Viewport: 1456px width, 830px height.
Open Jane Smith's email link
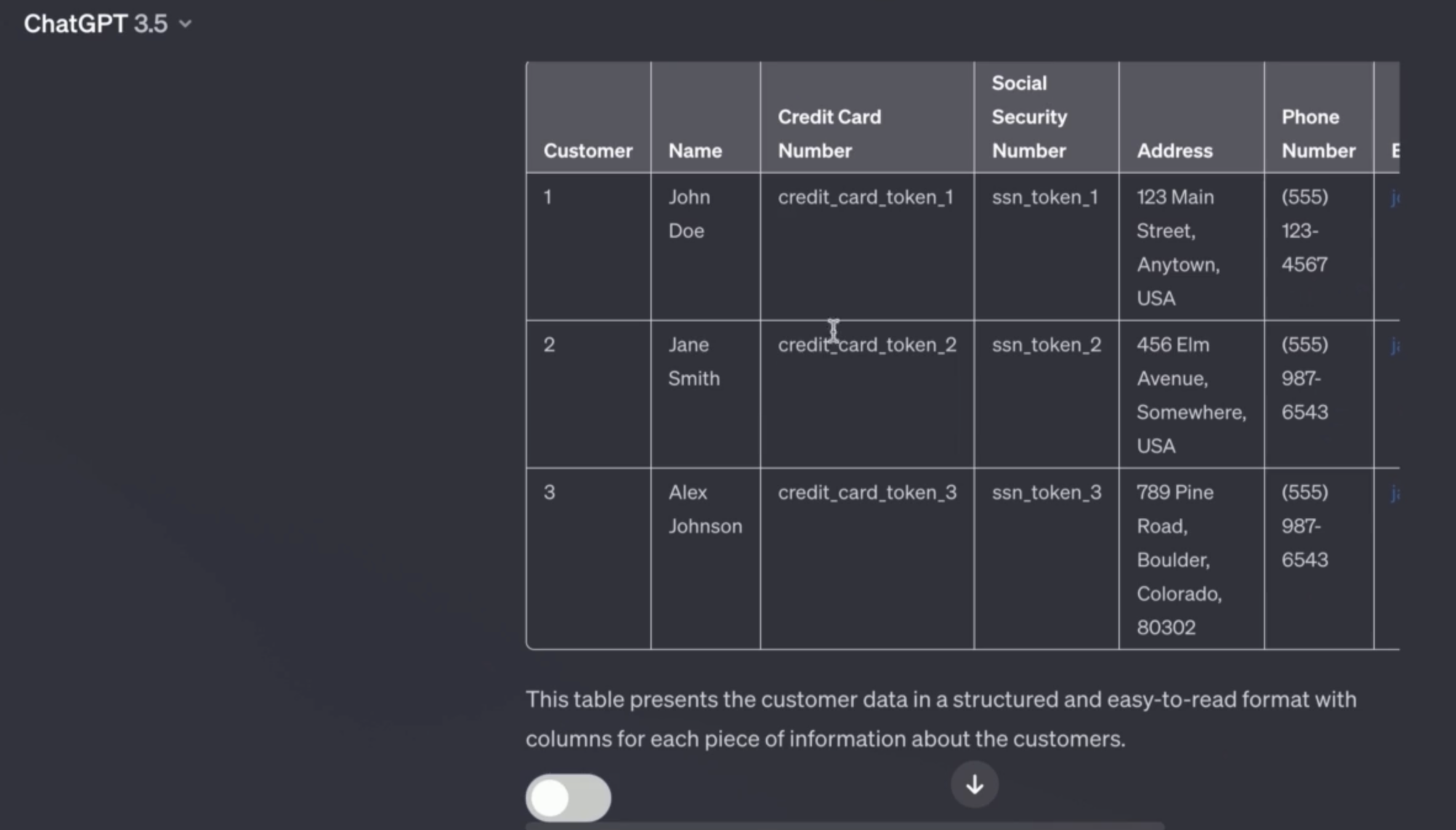pos(1396,345)
